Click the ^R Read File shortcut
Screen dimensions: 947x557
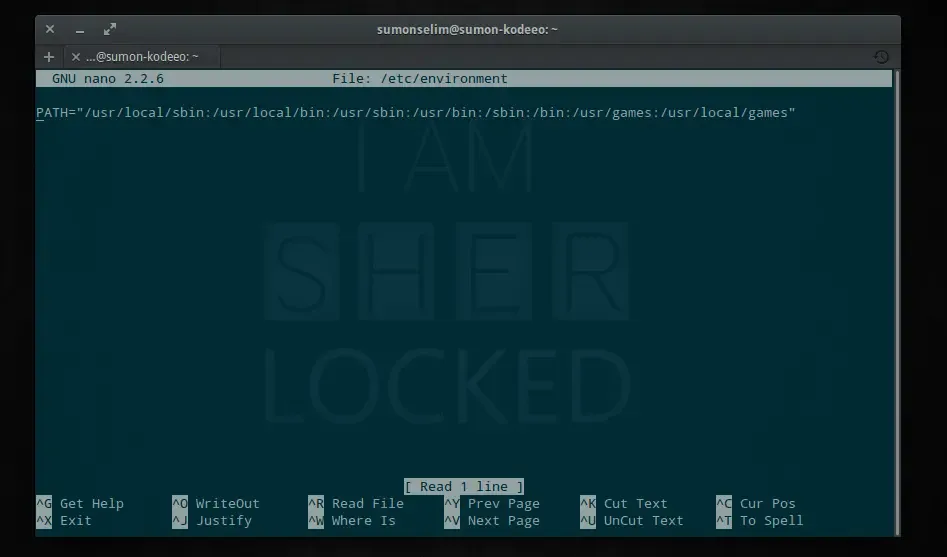point(356,503)
